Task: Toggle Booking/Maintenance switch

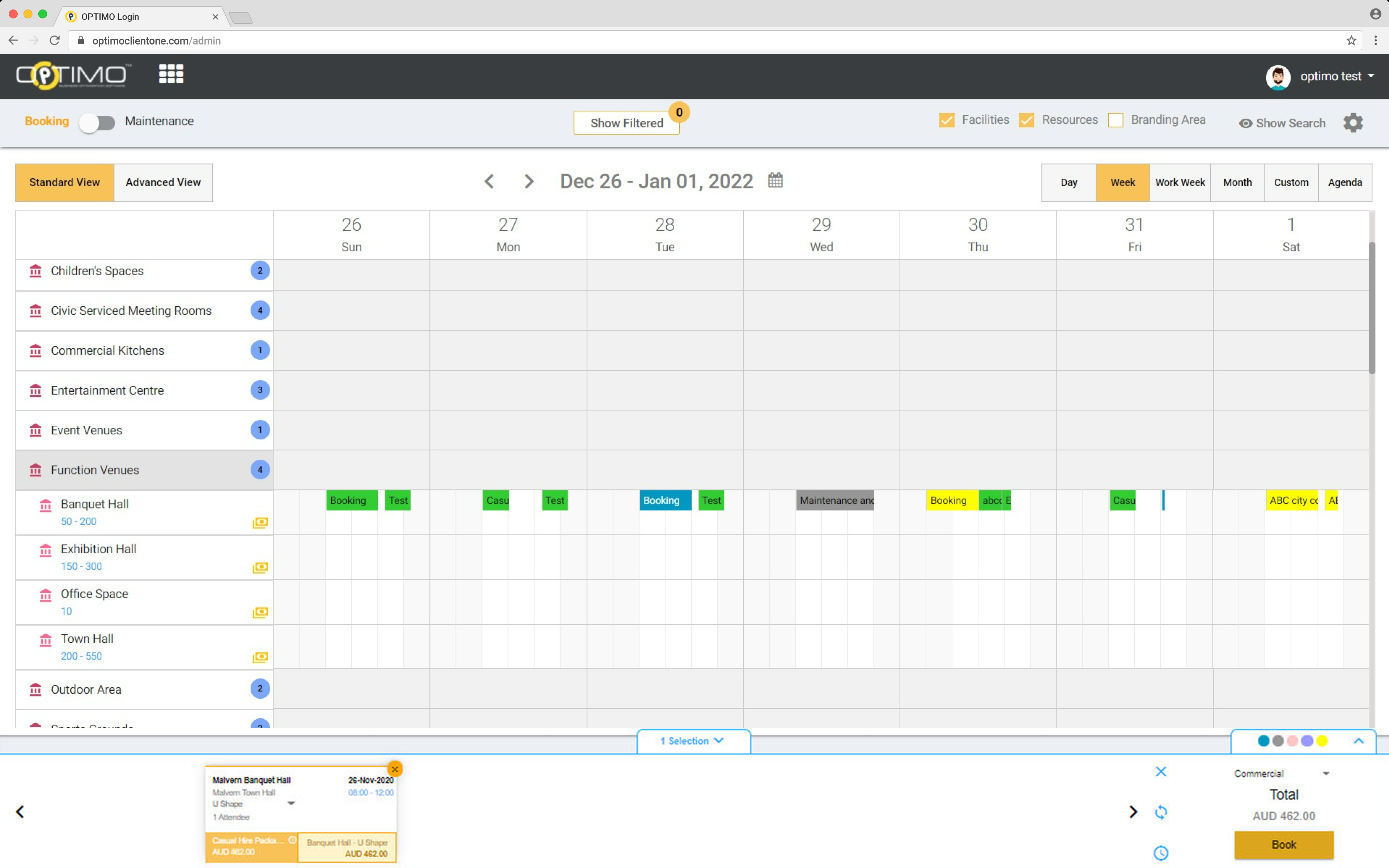Action: point(97,122)
